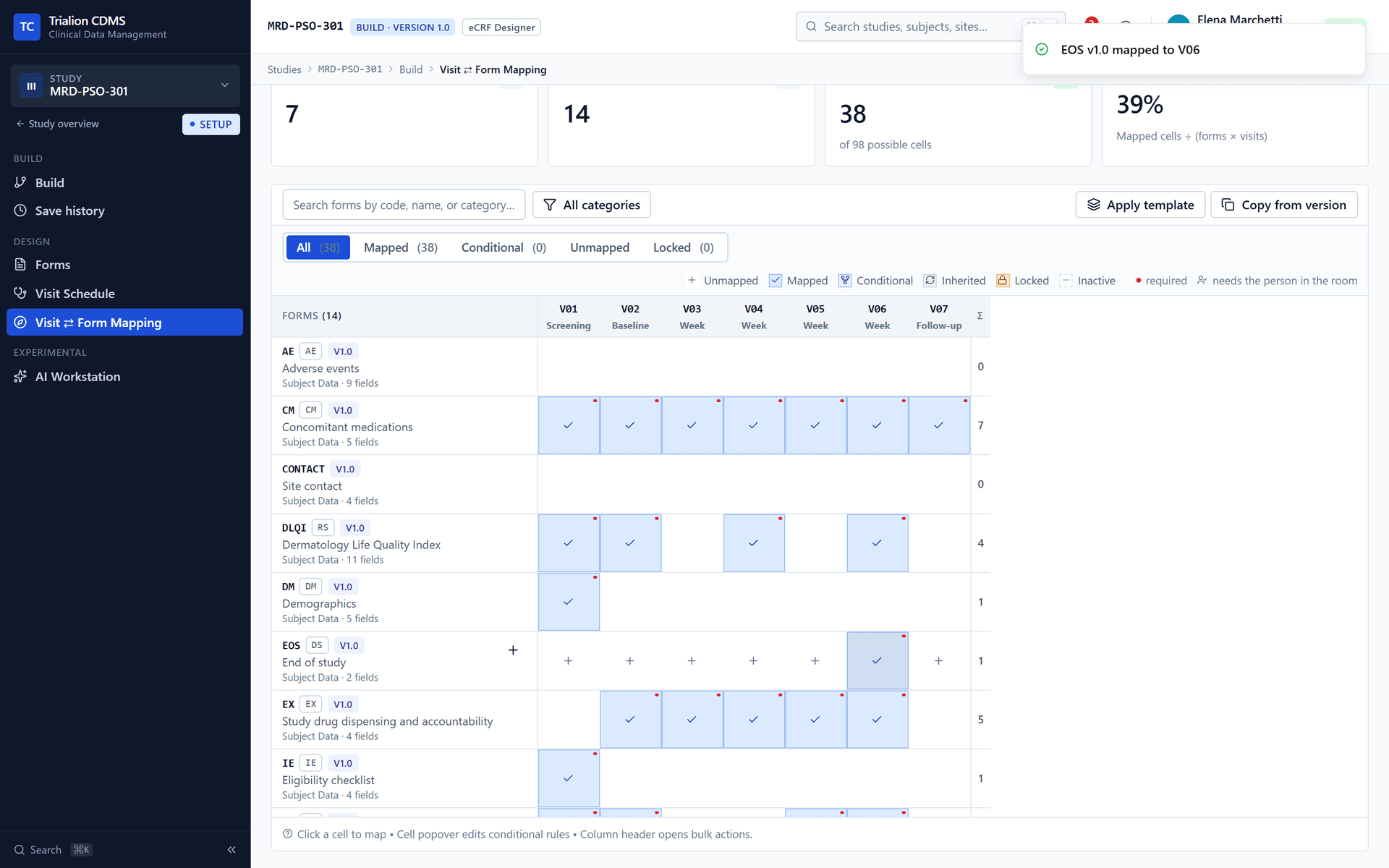1389x868 pixels.
Task: Toggle DLQI mapping at V04 Week
Action: coord(754,543)
